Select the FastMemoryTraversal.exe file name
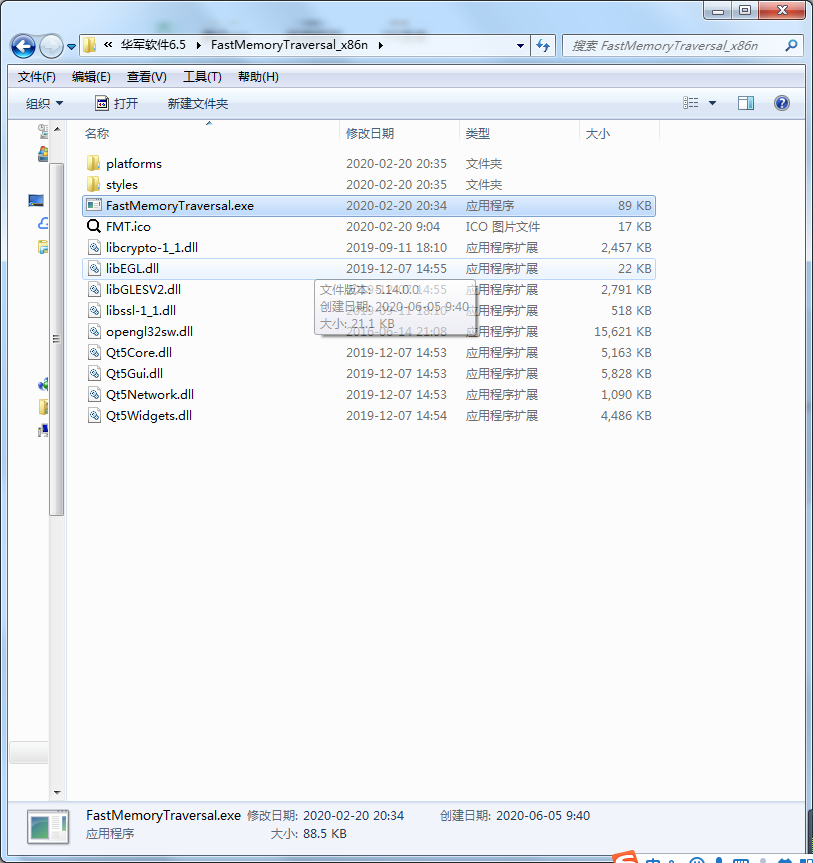Screen dimensions: 813x863 coord(180,205)
